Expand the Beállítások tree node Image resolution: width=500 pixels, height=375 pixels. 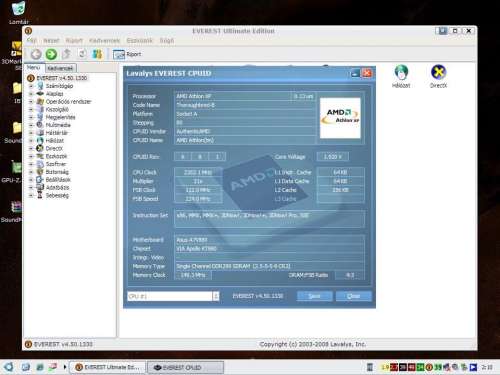31,180
